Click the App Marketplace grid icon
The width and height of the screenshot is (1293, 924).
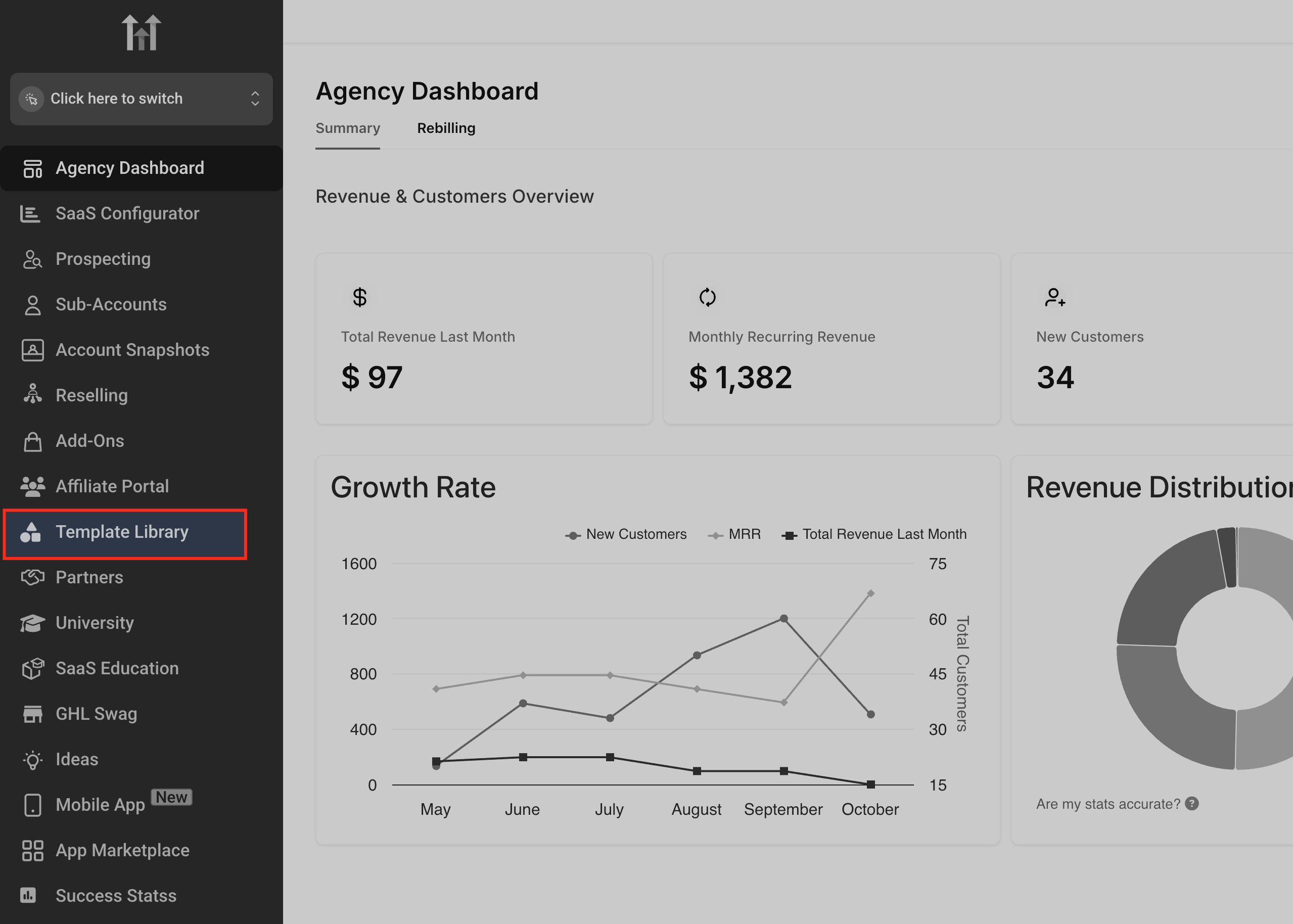click(32, 851)
